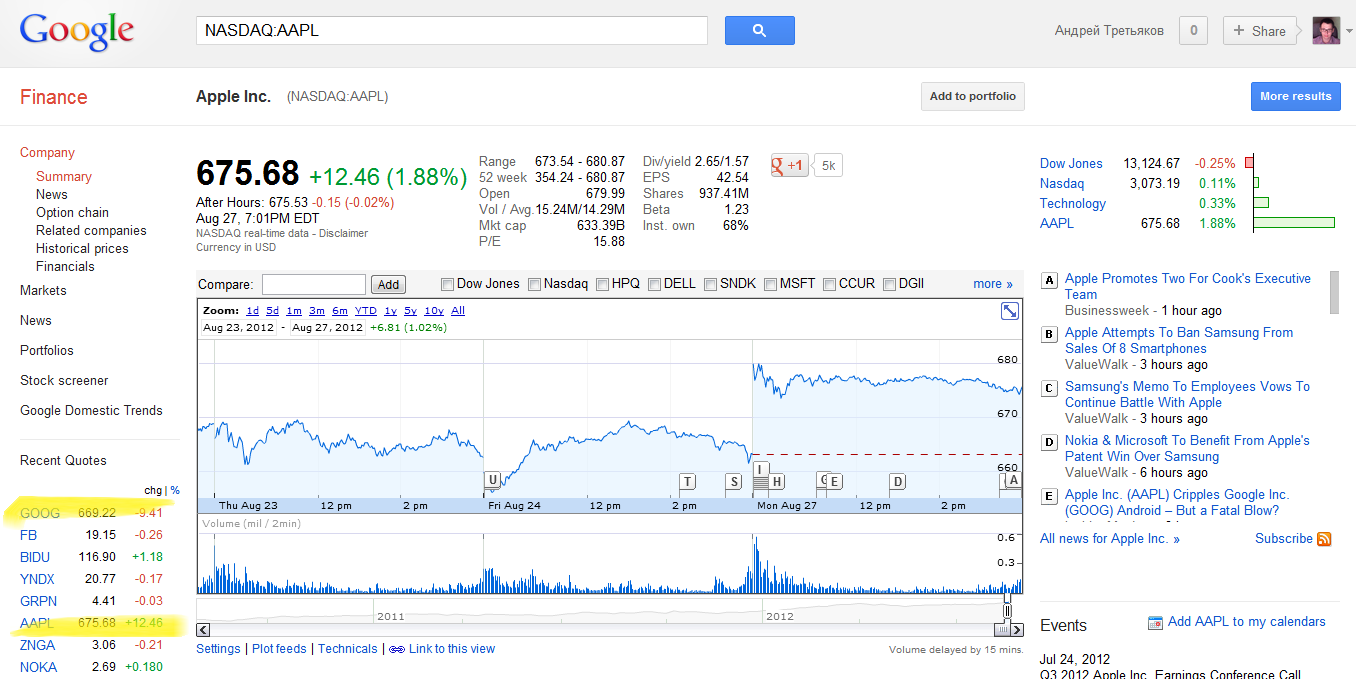
Task: Set chart zoom to 5y
Action: 410,311
